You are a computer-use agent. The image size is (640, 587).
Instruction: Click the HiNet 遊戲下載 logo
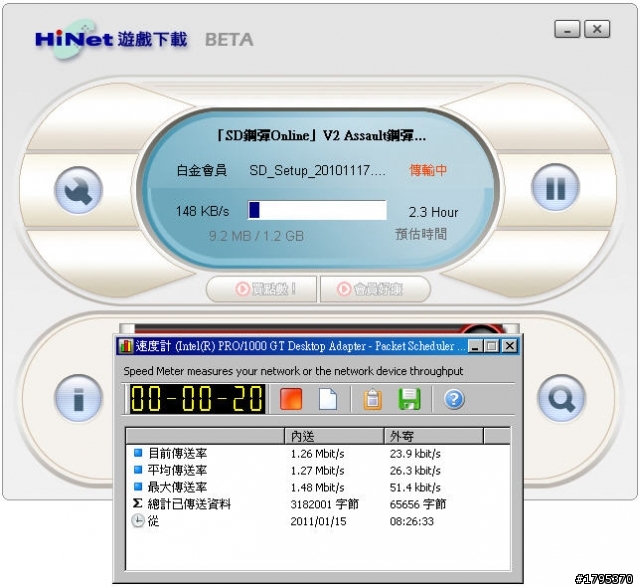coord(111,40)
